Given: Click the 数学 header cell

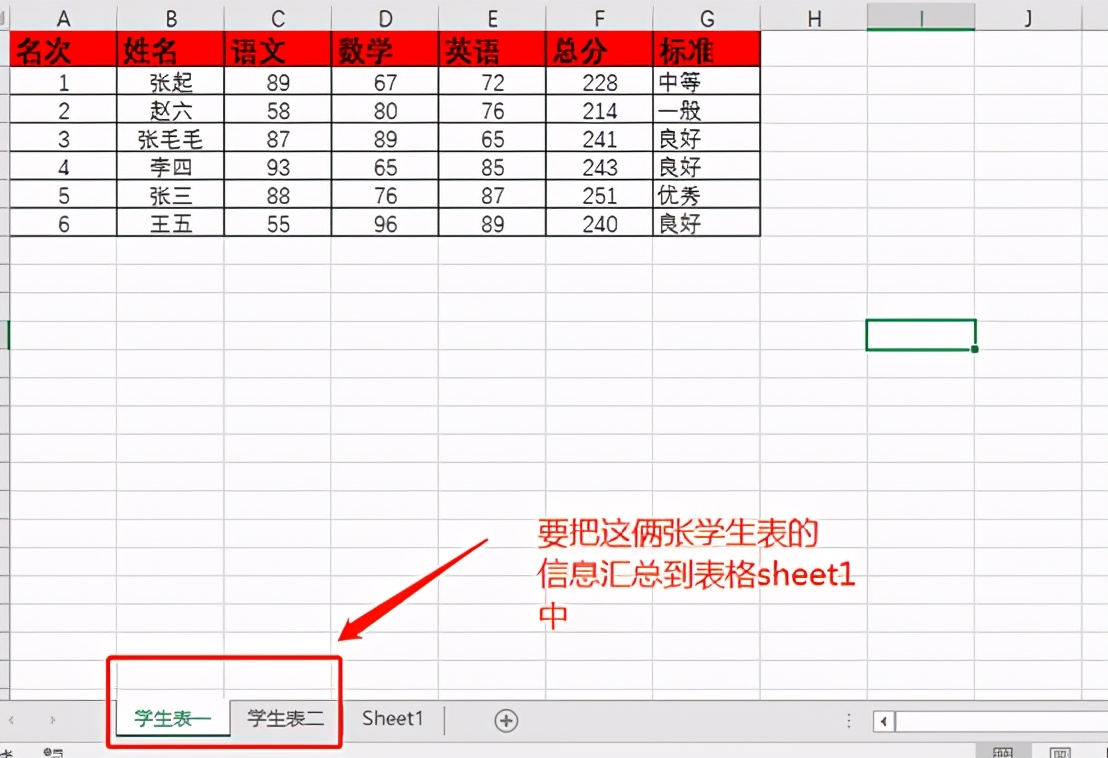Looking at the screenshot, I should tap(385, 49).
